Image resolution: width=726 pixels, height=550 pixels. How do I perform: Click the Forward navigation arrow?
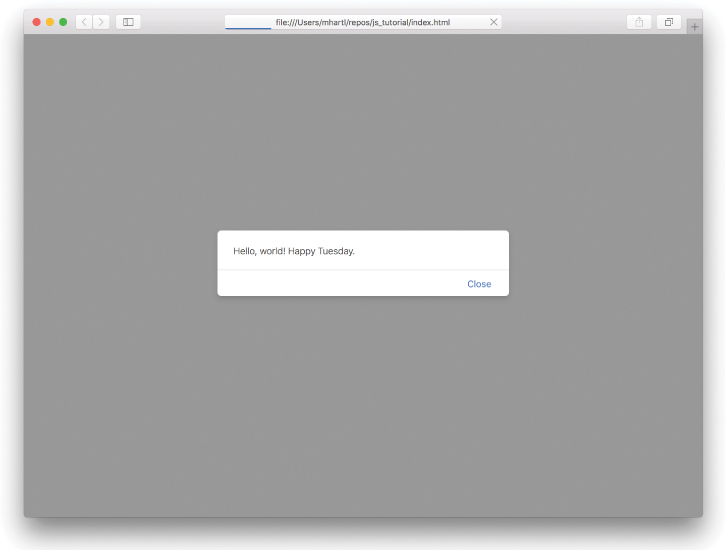click(x=101, y=22)
